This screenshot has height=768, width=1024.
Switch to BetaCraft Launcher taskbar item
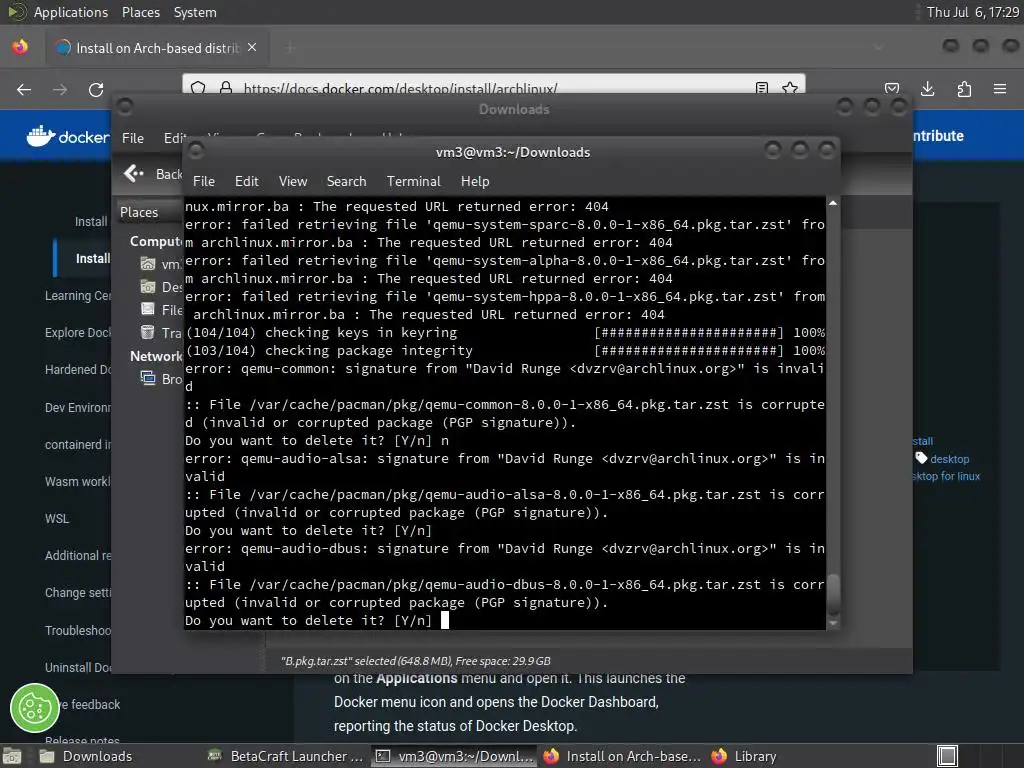pos(285,756)
